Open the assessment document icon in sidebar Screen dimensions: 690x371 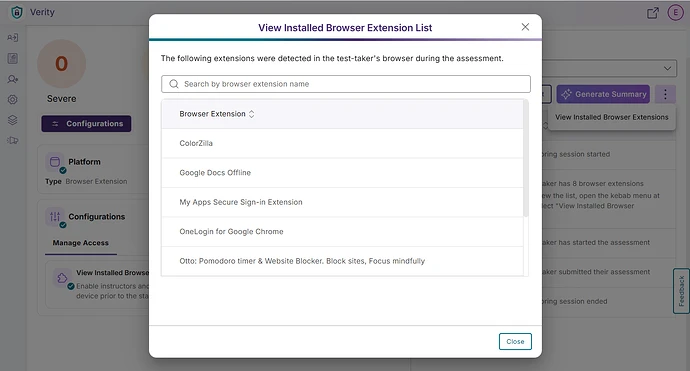(x=12, y=58)
